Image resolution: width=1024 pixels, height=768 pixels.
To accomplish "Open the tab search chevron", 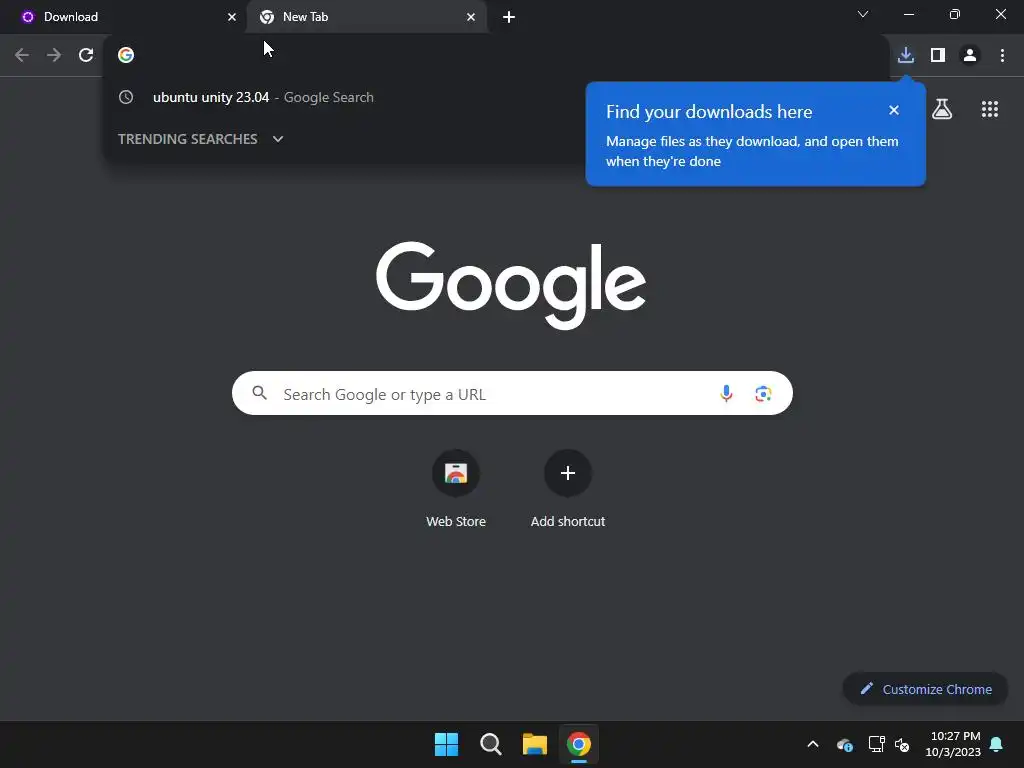I will (x=863, y=14).
